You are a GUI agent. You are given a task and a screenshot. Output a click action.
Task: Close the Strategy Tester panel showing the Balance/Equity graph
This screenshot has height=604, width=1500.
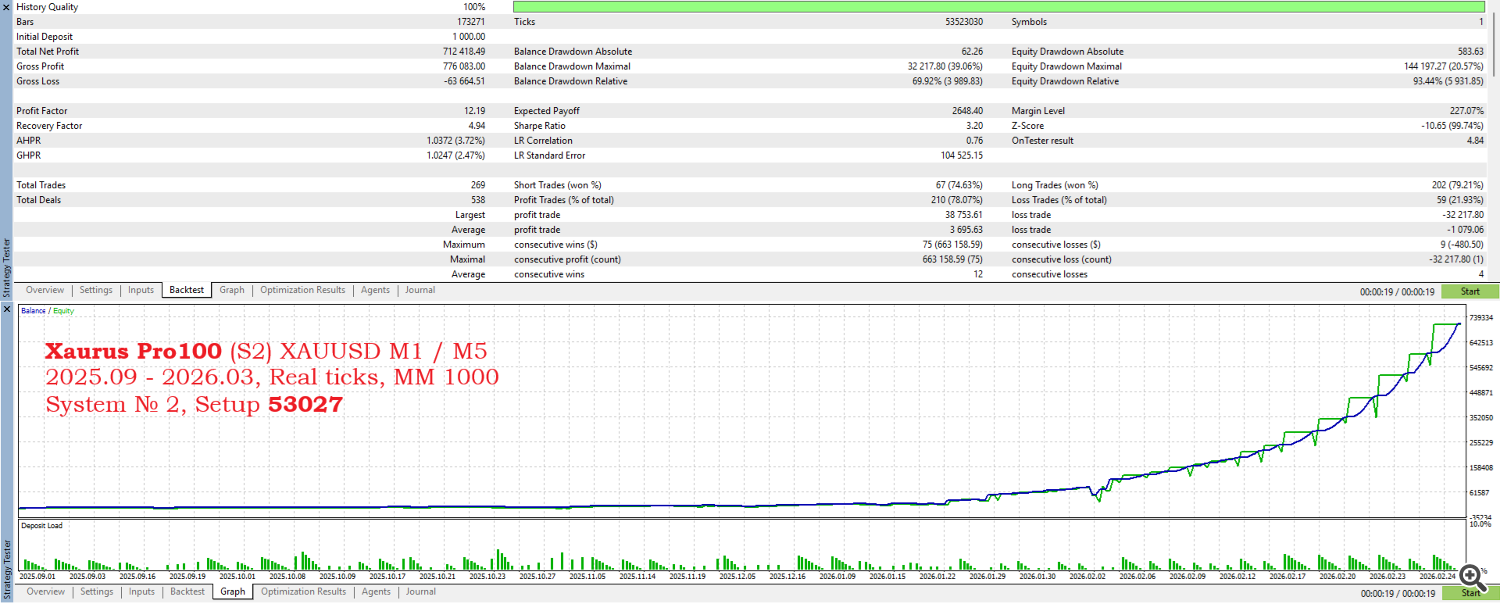point(6,309)
